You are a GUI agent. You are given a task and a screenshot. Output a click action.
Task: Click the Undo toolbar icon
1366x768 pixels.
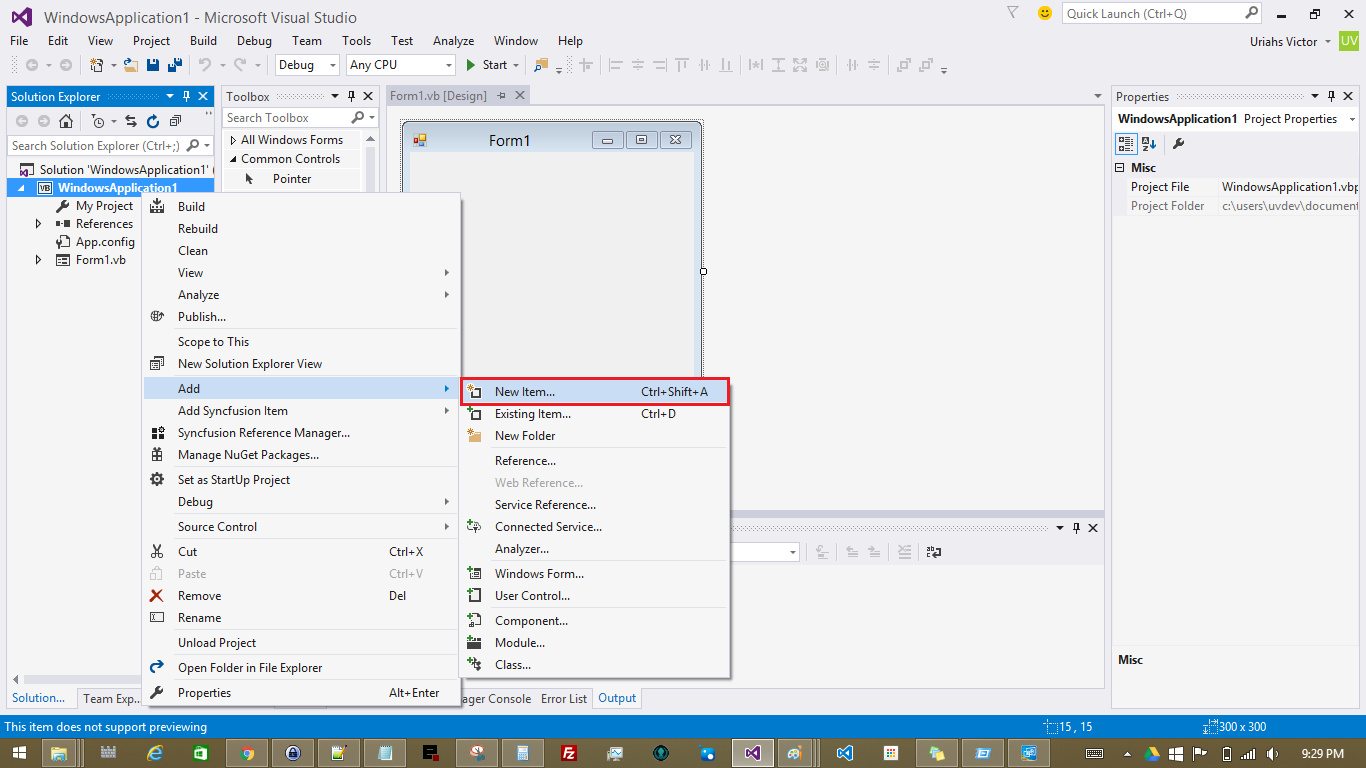[x=204, y=65]
